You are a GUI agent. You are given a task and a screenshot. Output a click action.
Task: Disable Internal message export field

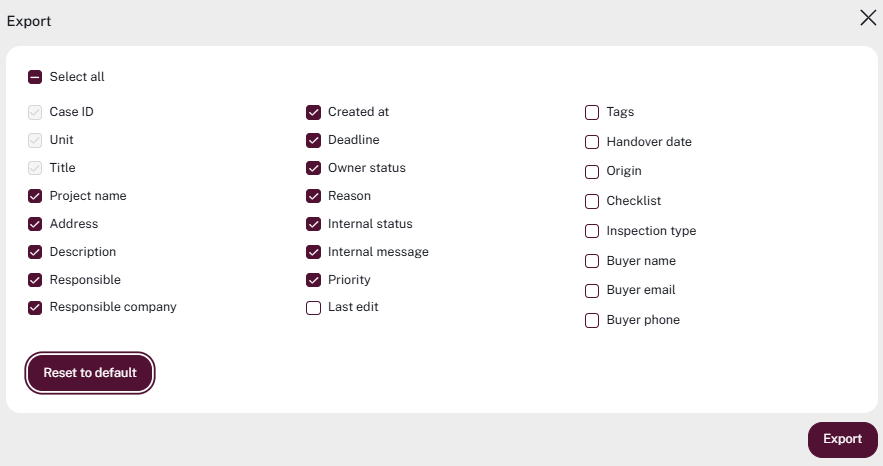314,252
